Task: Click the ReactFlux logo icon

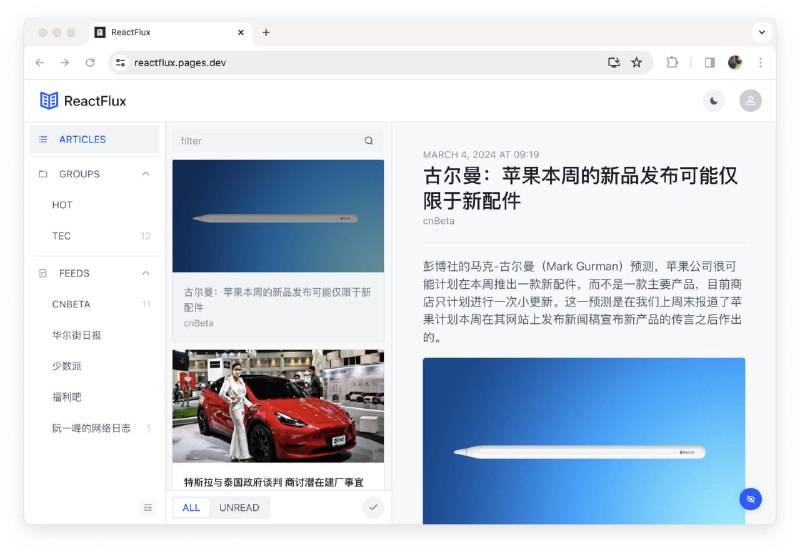Action: (49, 100)
